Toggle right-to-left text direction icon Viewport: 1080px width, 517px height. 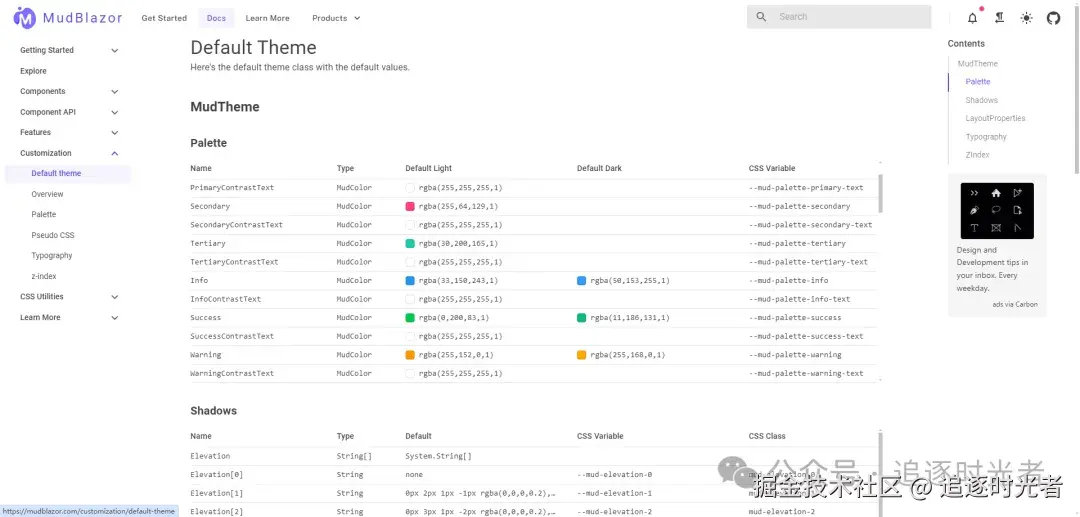[x=999, y=18]
